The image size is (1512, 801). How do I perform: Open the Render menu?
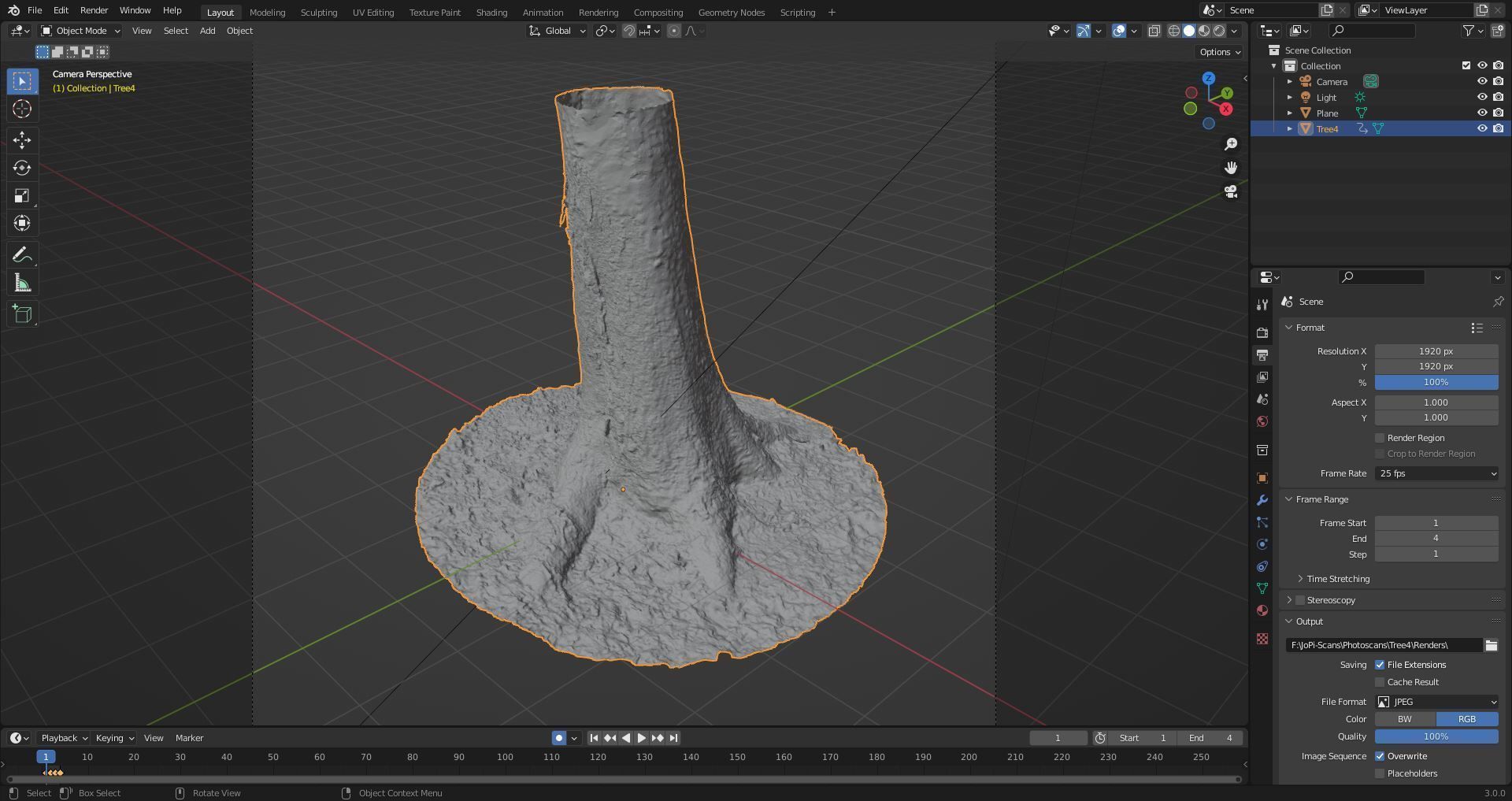[x=94, y=10]
